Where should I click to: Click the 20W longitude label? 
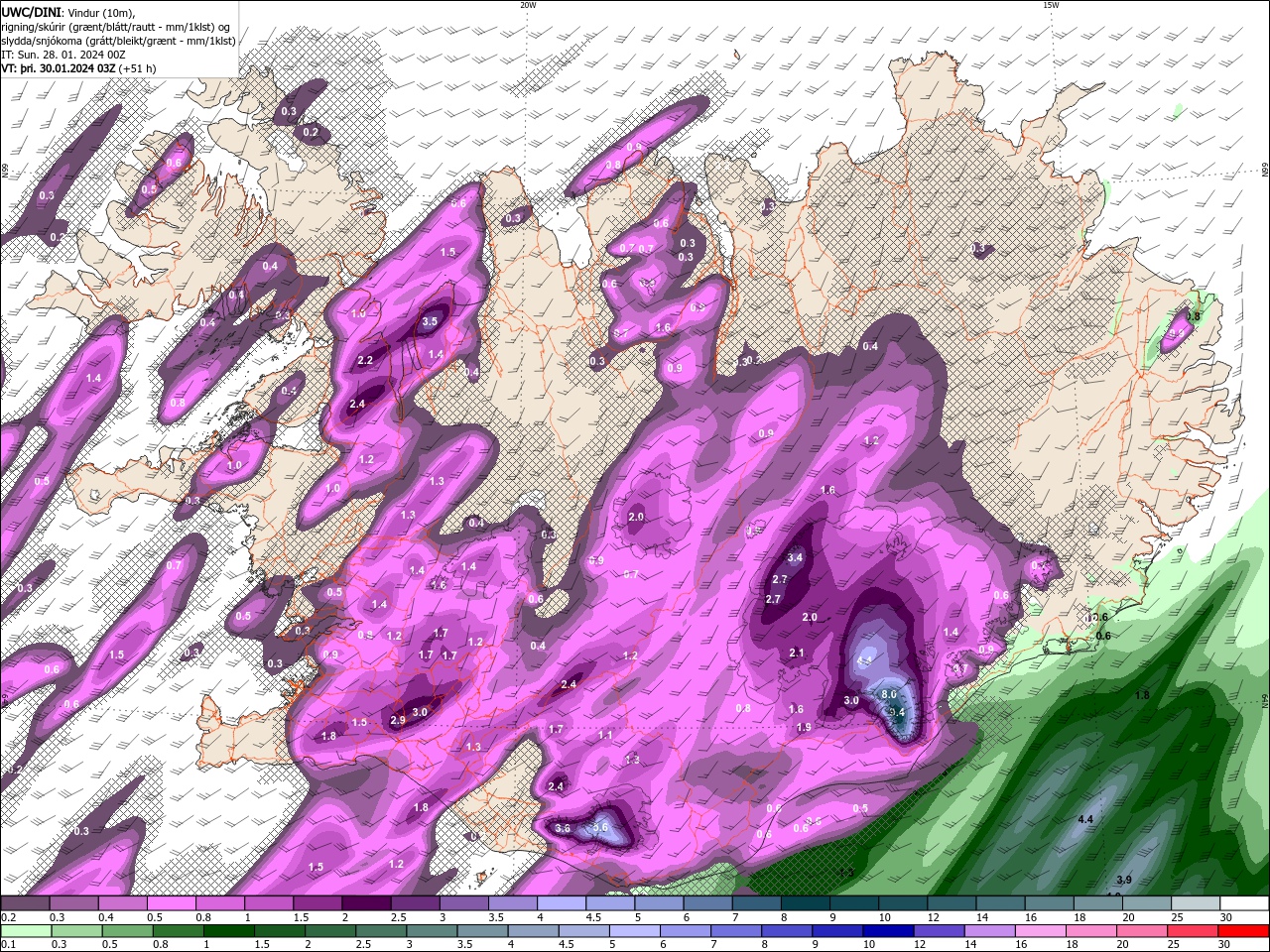528,5
